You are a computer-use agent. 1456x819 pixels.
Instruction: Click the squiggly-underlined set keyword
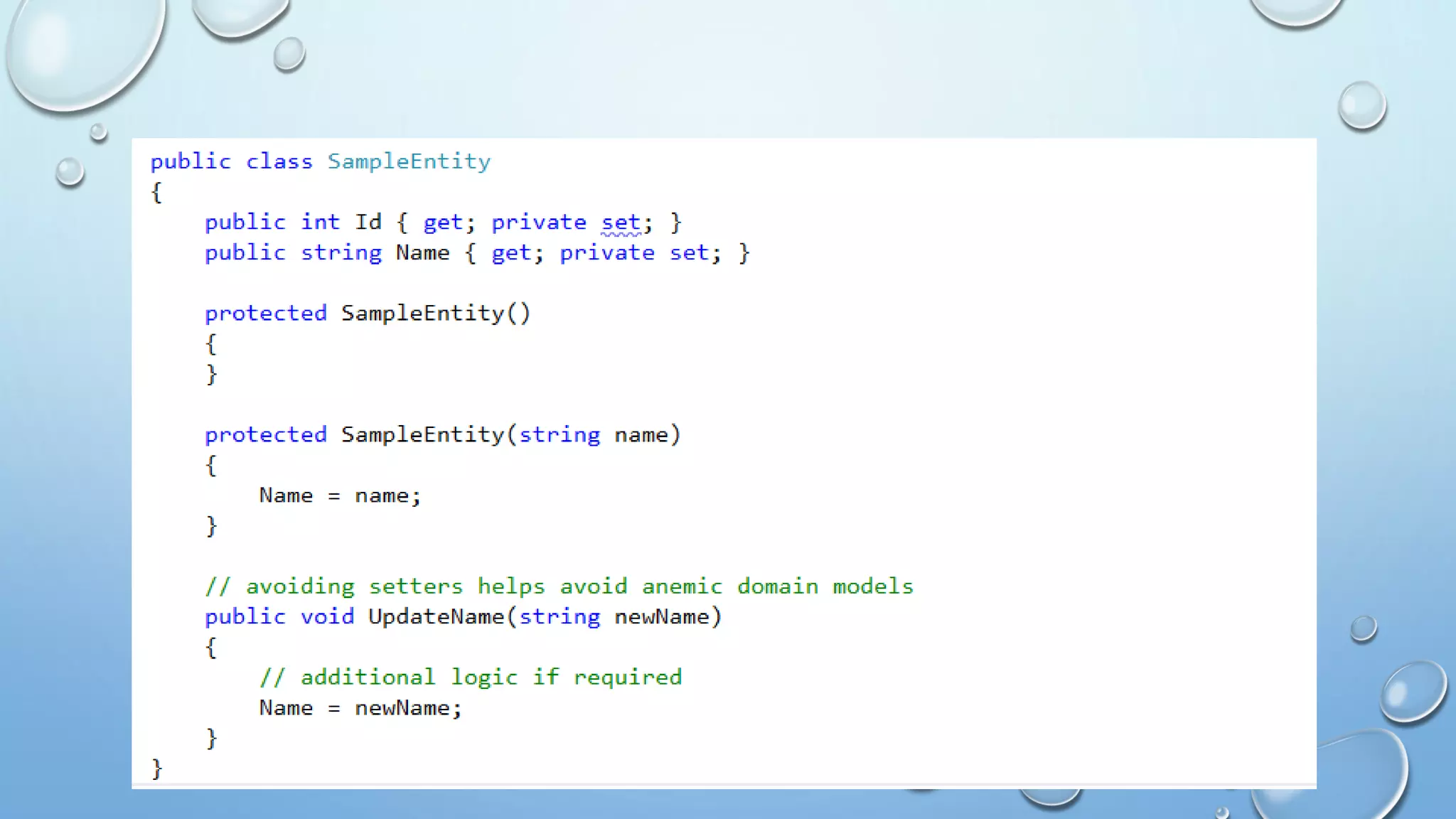coord(621,223)
